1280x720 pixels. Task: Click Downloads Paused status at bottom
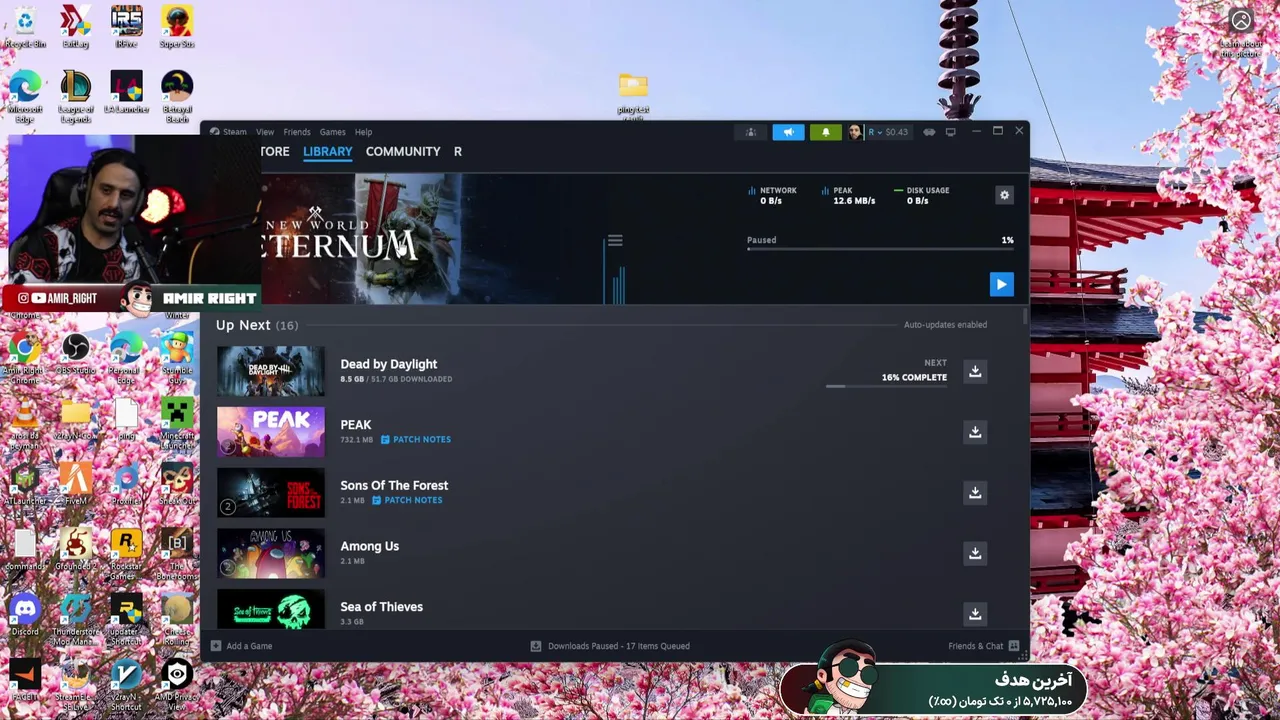click(x=610, y=646)
